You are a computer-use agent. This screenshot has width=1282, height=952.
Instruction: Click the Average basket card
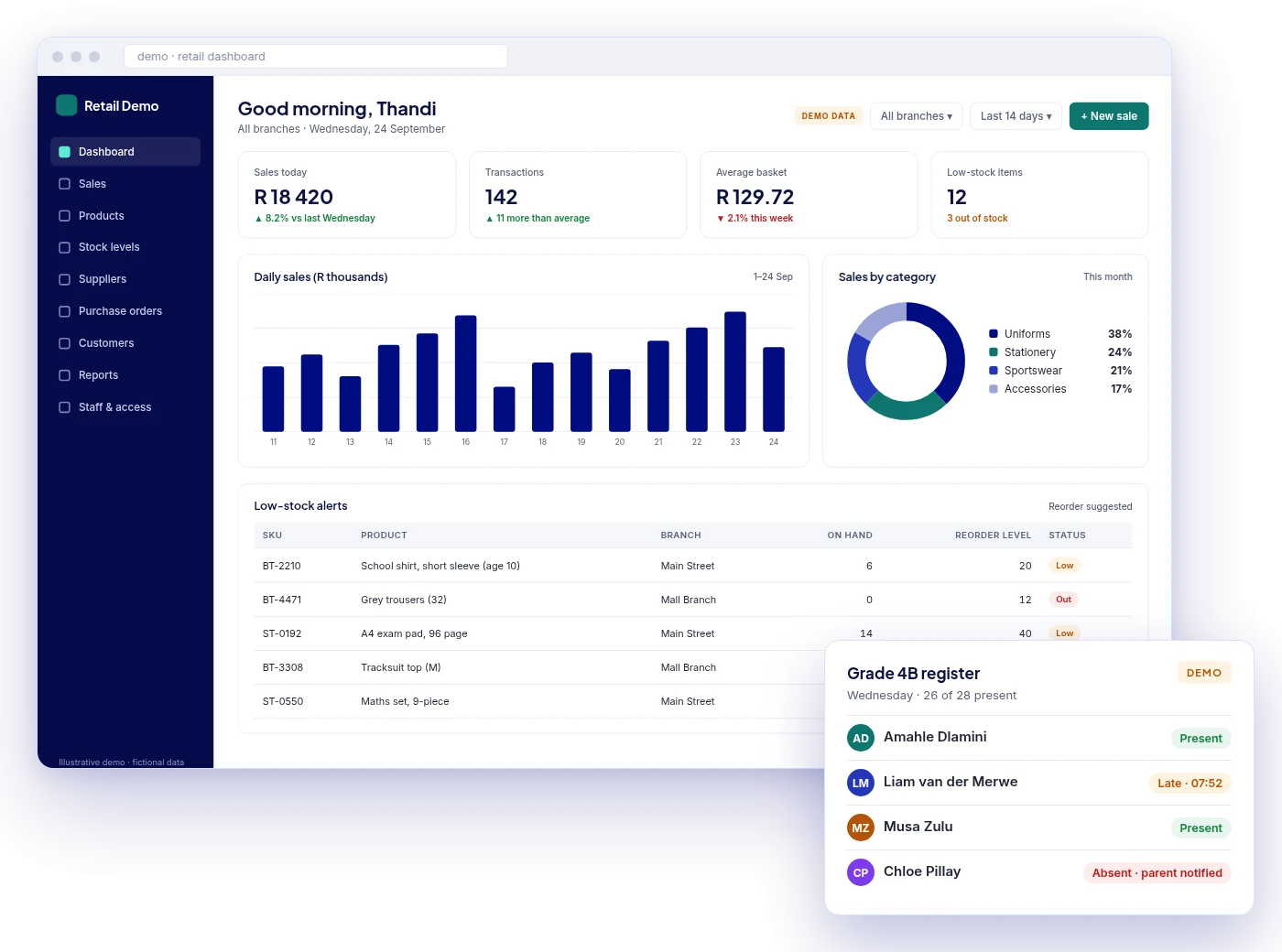(809, 195)
